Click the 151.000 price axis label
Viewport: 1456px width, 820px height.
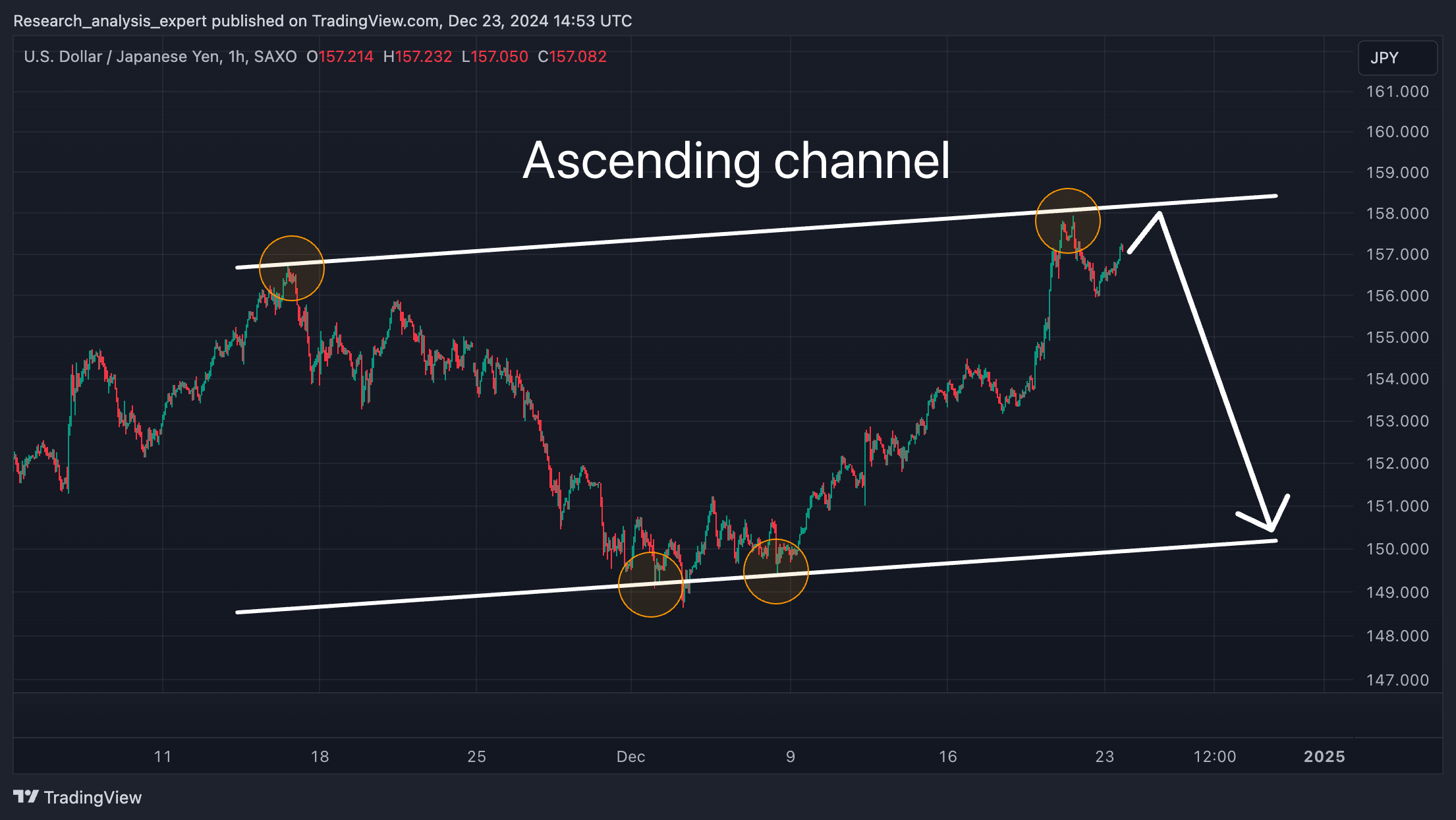click(1397, 506)
